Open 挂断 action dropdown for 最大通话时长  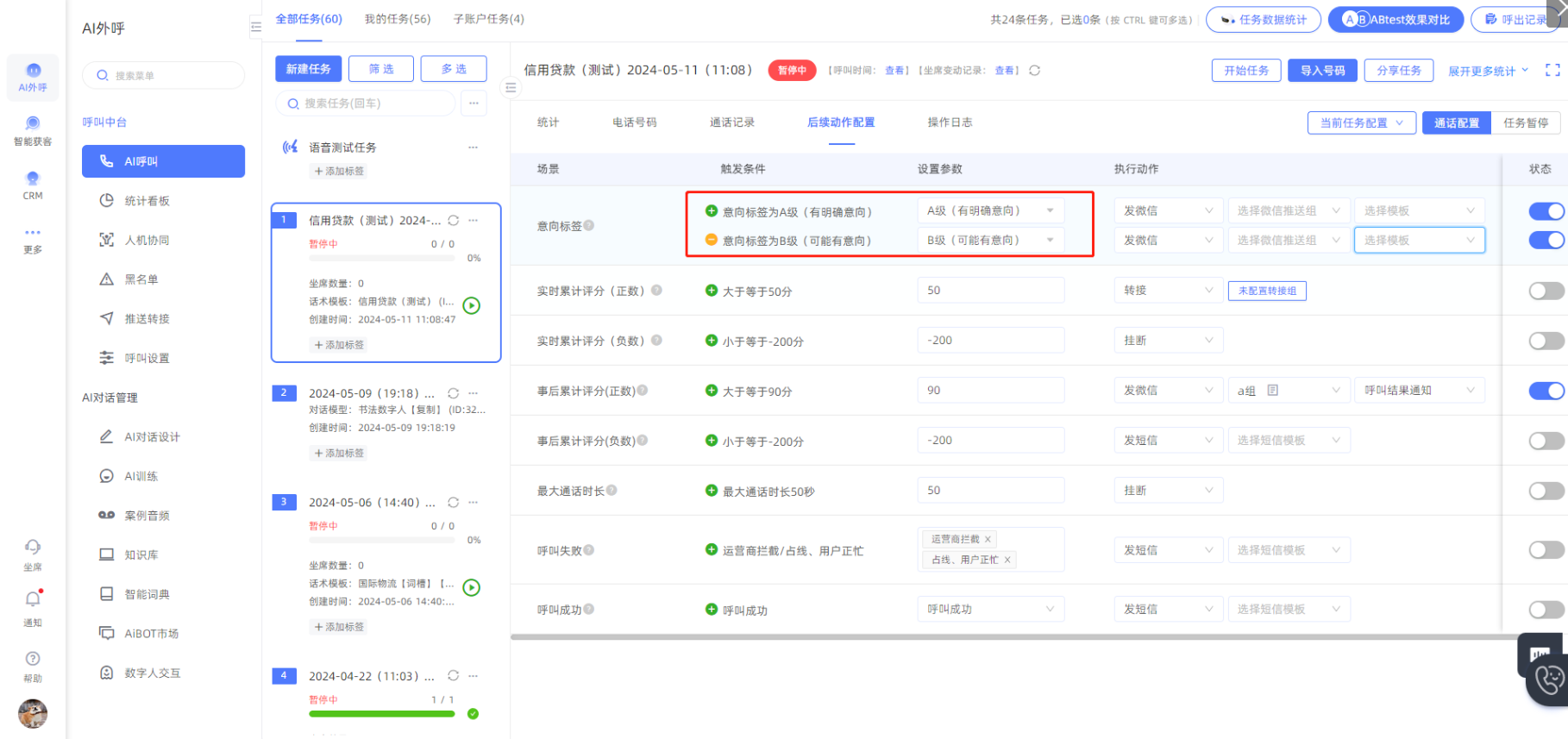[x=1167, y=491]
